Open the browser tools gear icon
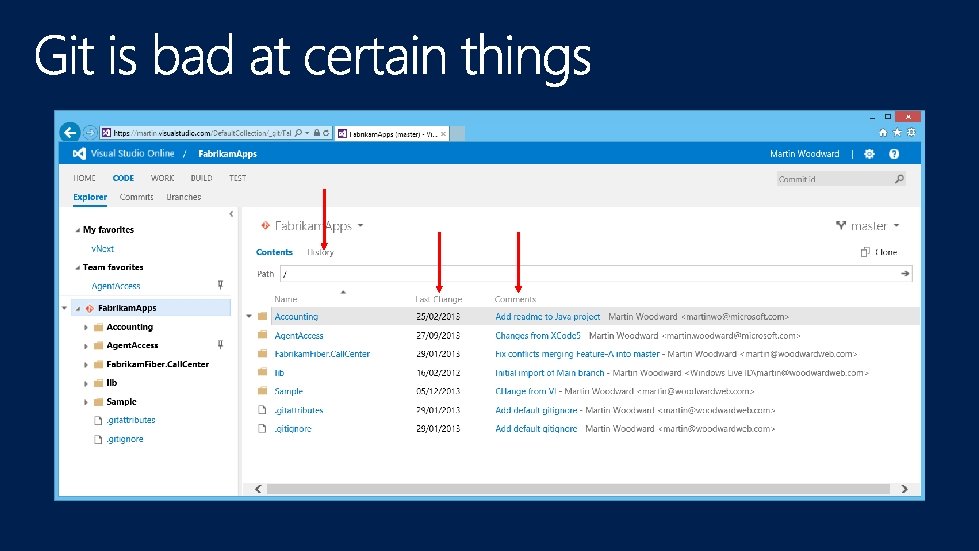 912,132
